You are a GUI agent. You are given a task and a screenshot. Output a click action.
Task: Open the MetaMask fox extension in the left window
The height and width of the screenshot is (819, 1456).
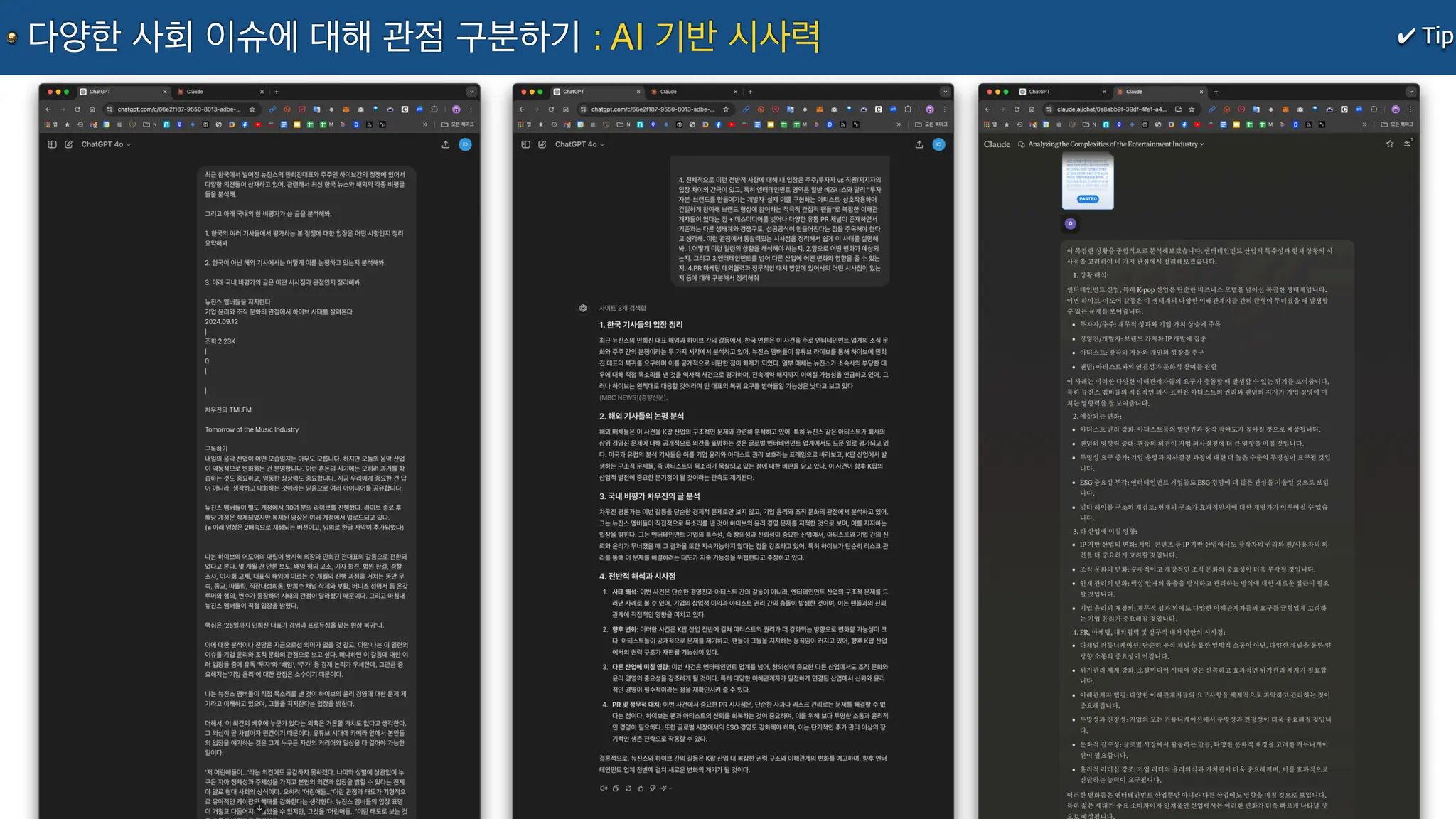(x=346, y=109)
